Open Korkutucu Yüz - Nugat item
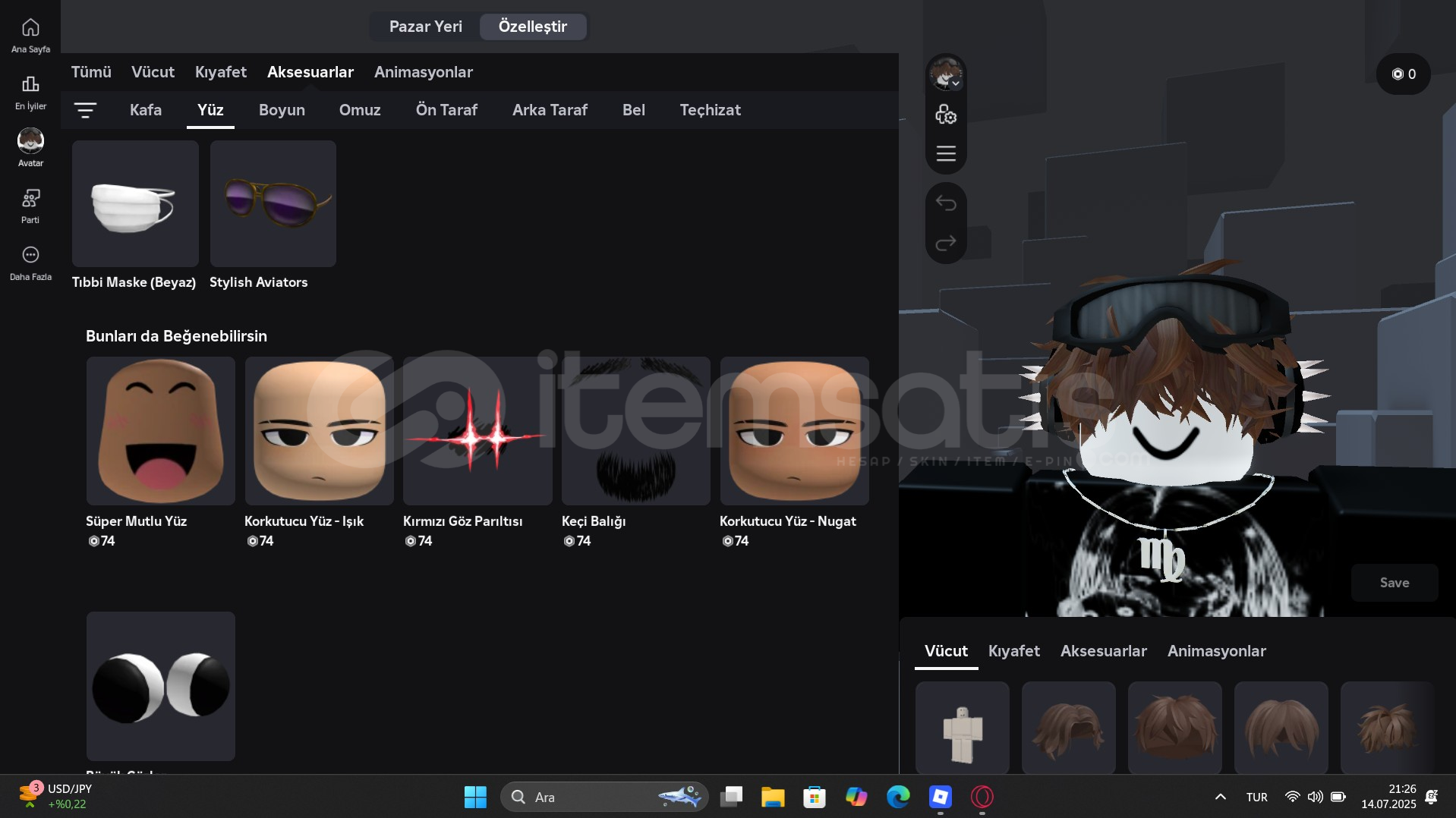This screenshot has height=818, width=1456. pyautogui.click(x=794, y=431)
